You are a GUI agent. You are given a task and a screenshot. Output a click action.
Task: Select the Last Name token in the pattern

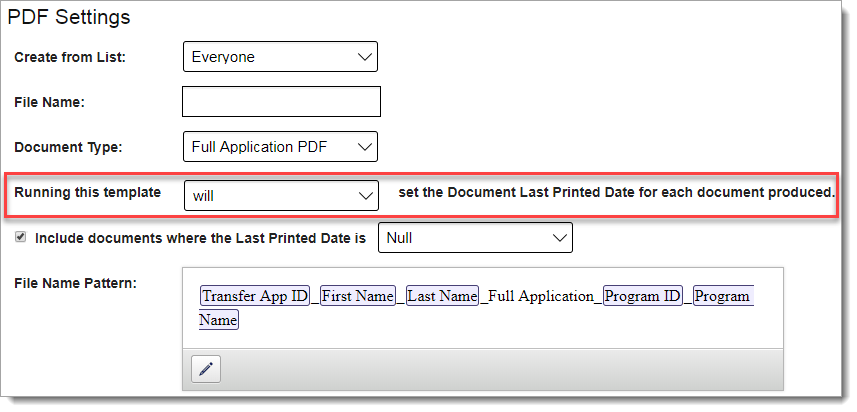coord(443,296)
